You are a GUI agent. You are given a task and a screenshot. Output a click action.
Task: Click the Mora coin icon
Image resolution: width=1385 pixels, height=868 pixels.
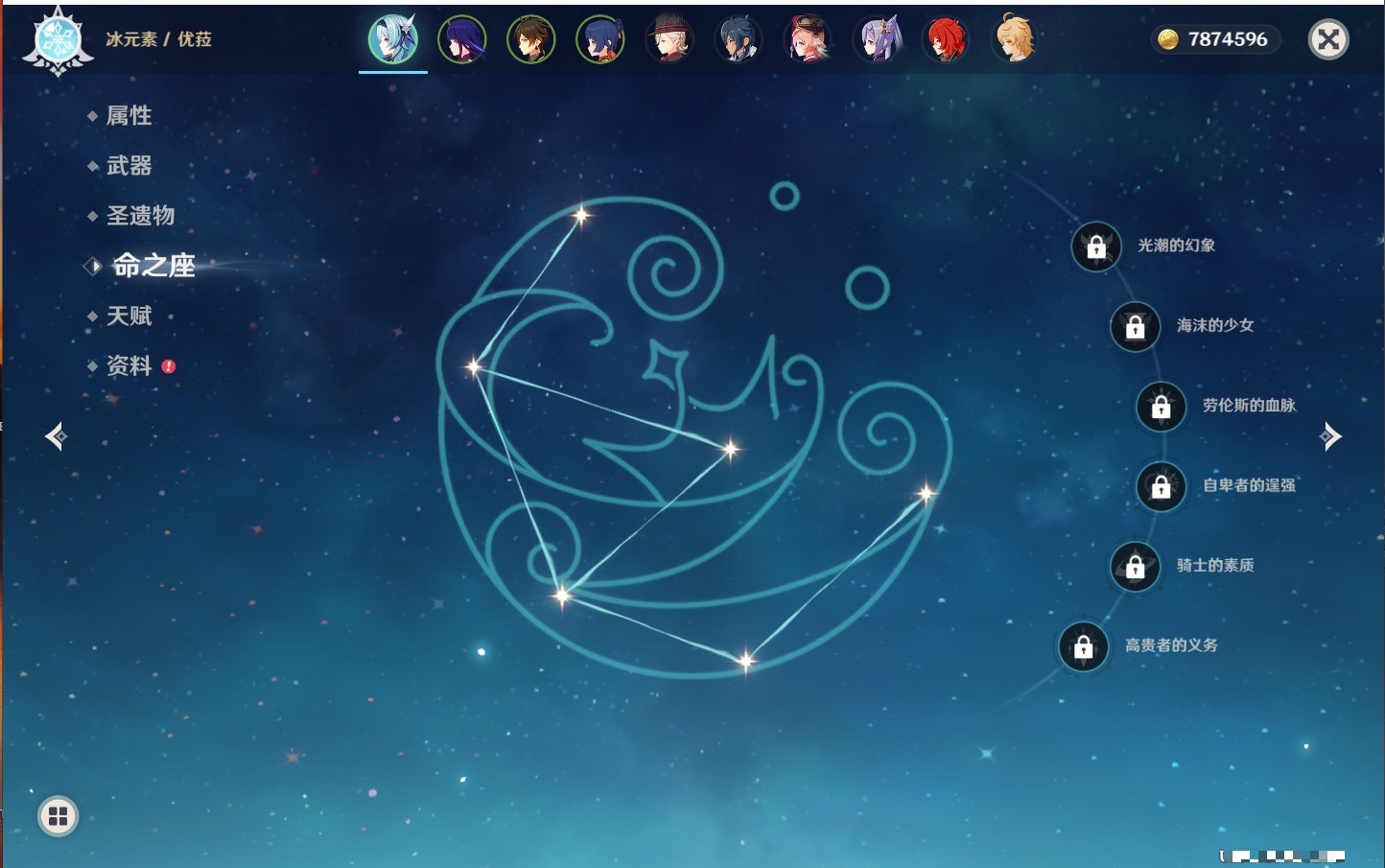point(1167,39)
